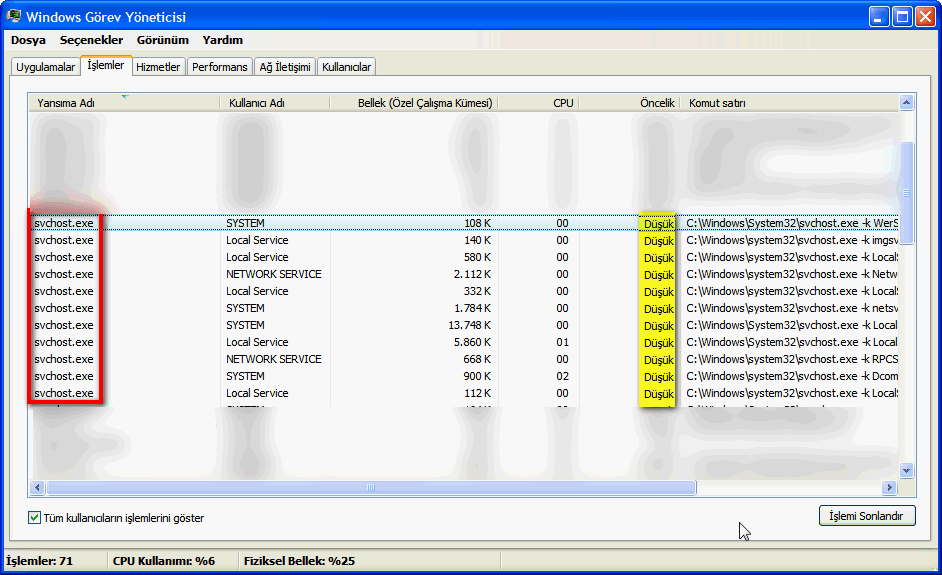Click the command line ending in -k Dcom
Screen dimensions: 942x575
(792, 376)
